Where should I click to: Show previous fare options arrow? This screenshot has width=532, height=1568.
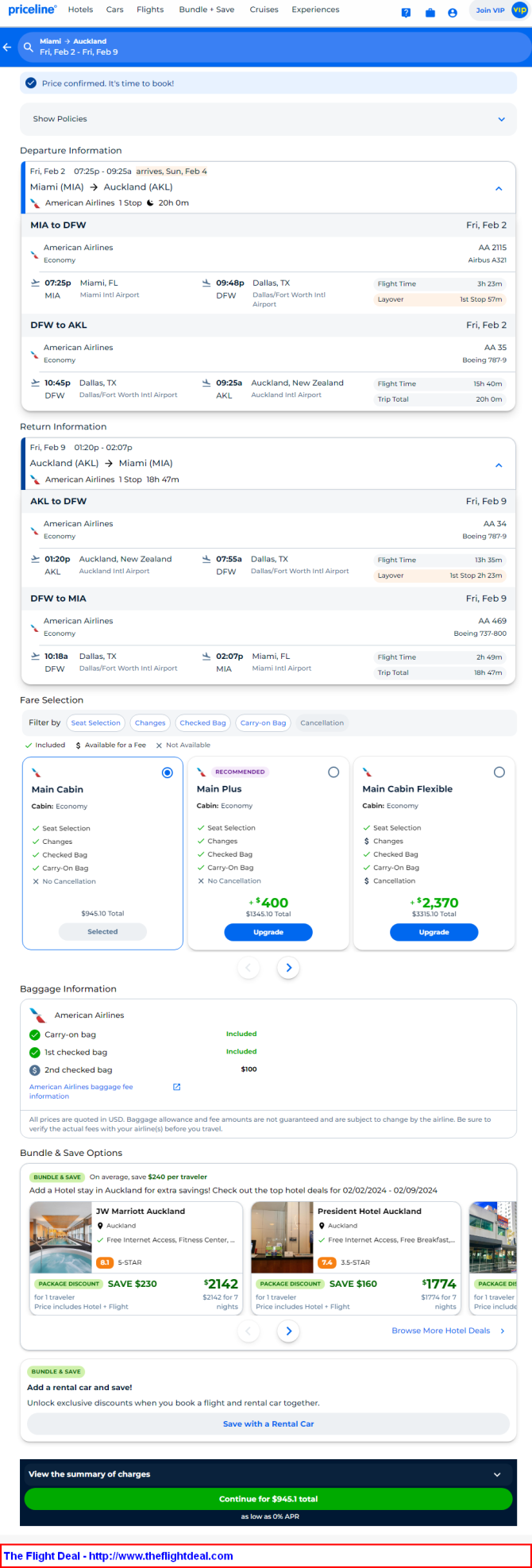tap(249, 967)
